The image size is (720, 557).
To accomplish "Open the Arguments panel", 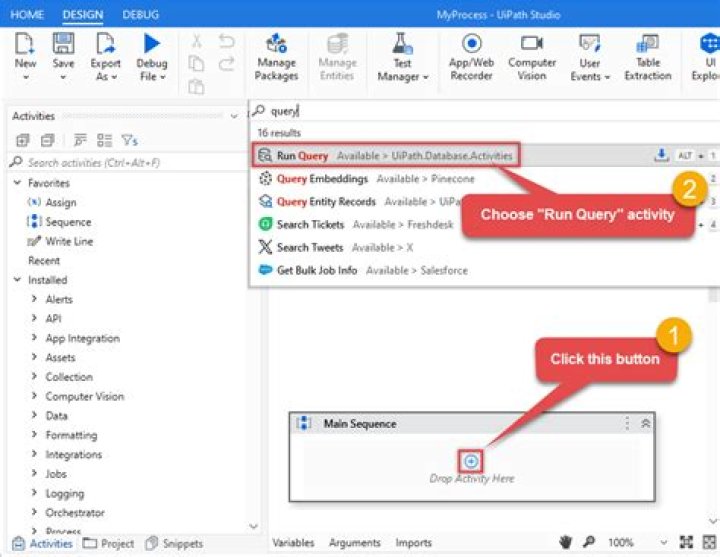I will [x=354, y=542].
